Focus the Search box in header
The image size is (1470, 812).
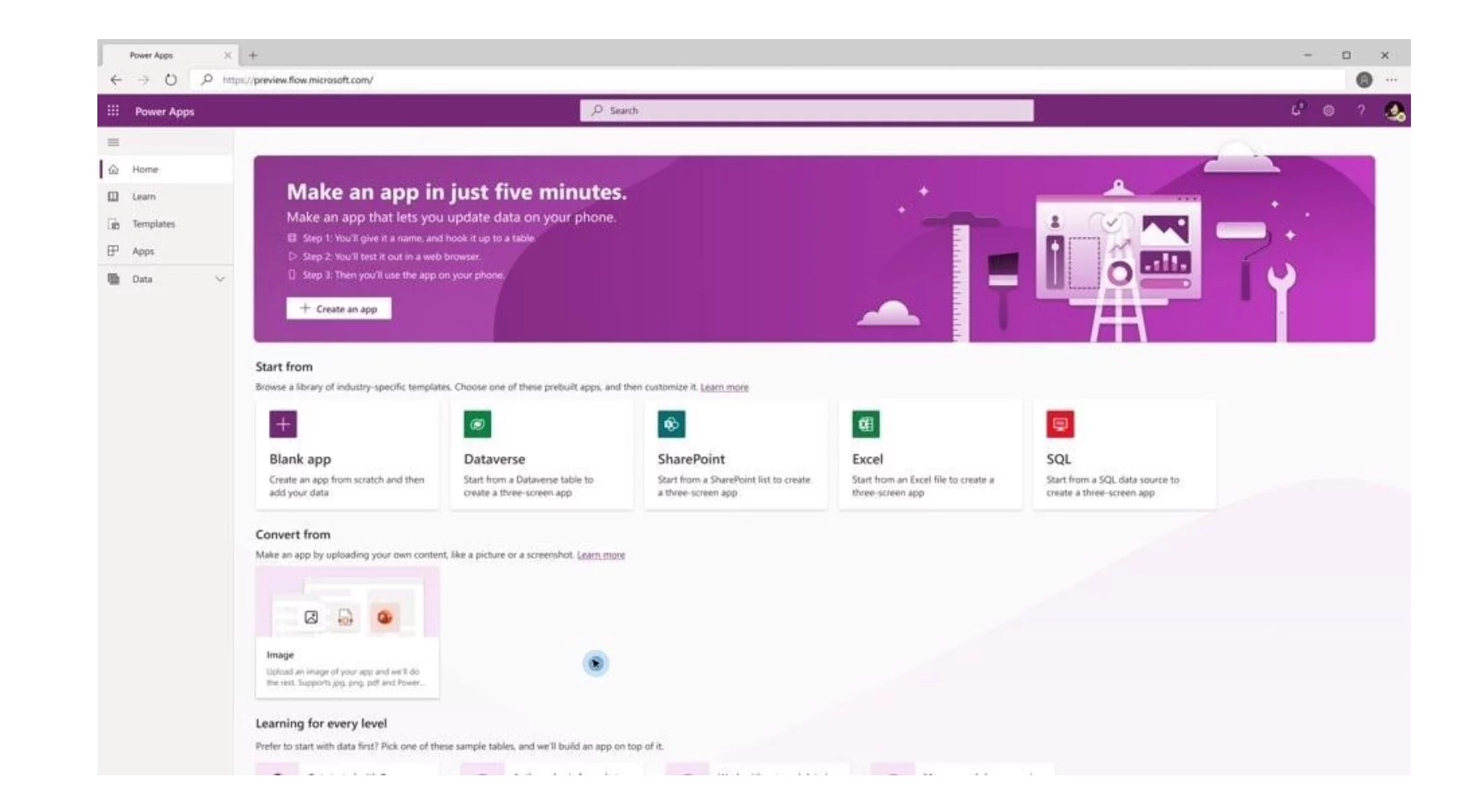click(x=807, y=111)
